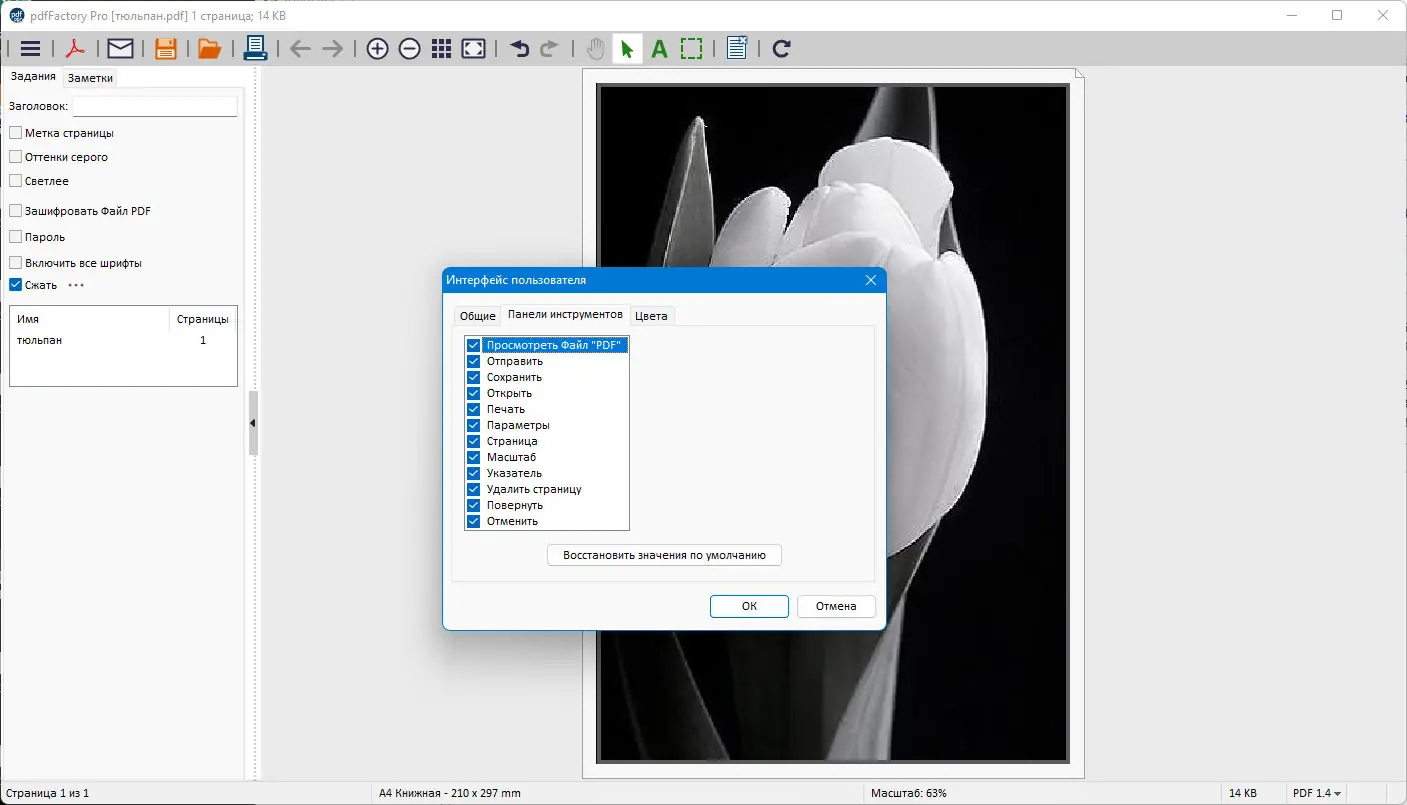Click the "Отмена" button
The width and height of the screenshot is (1407, 805).
click(x=836, y=606)
